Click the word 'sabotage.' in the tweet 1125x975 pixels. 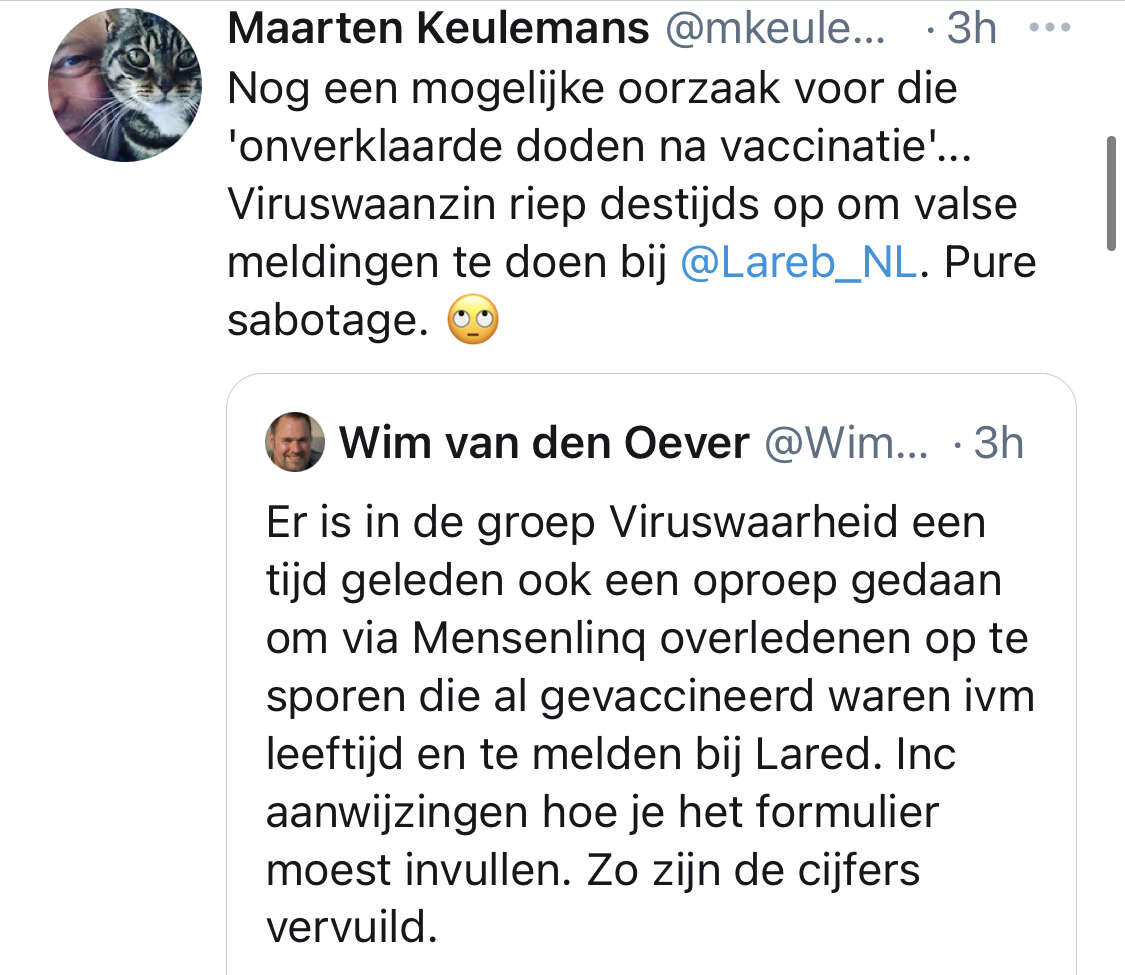322,321
